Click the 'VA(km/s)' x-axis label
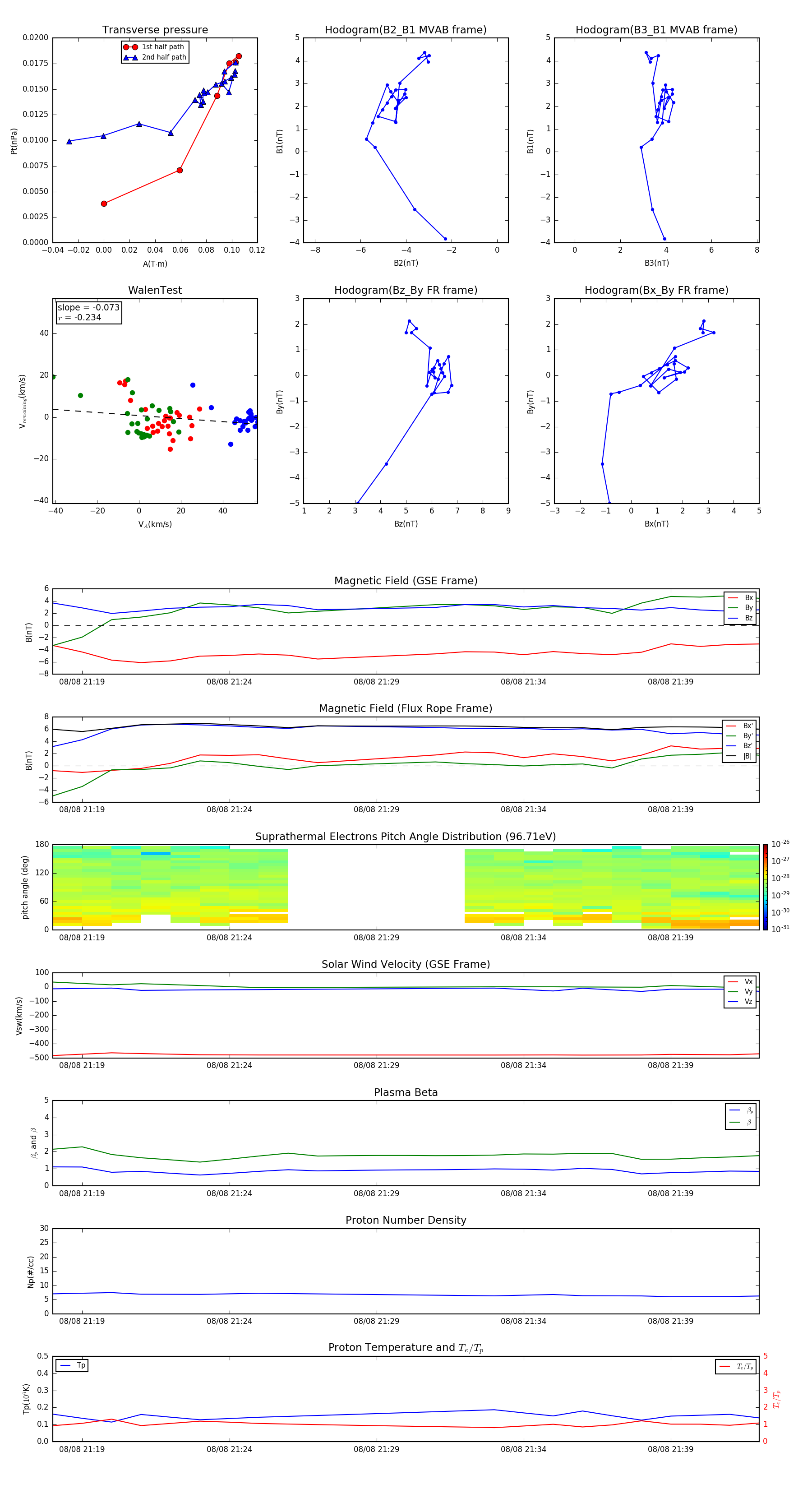Viewport: 812px width, 1489px height. tap(155, 524)
